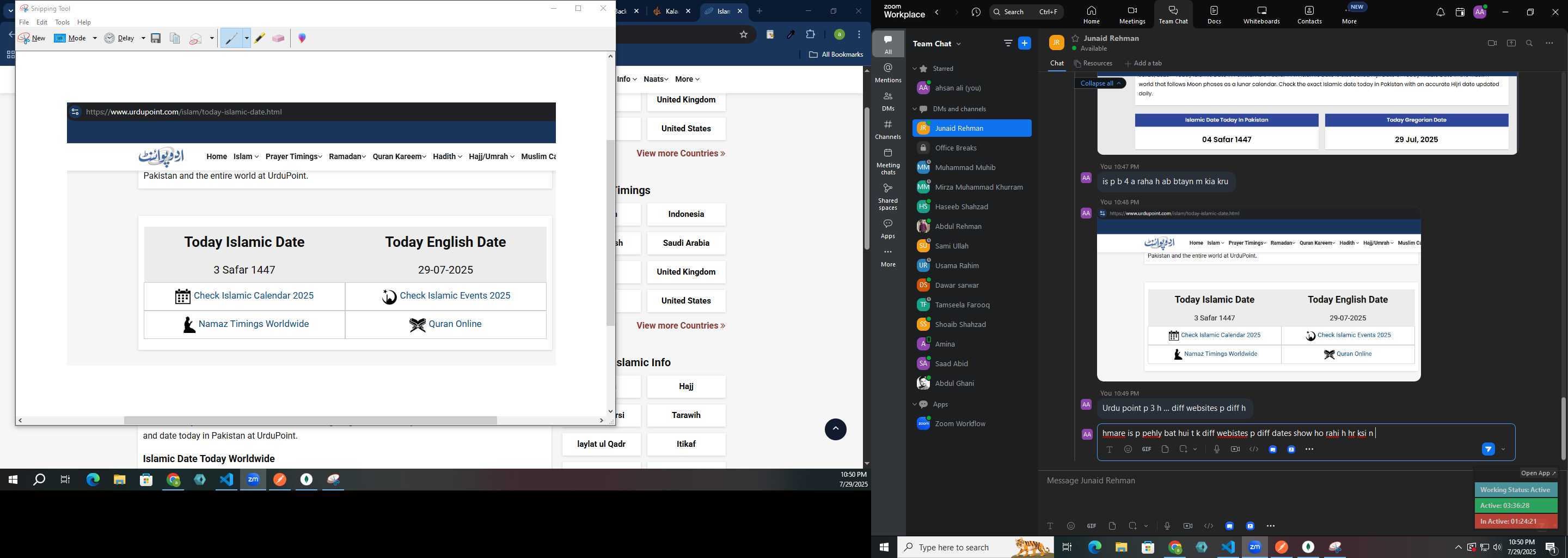Select the Eraser tool in Snipping Tool

(x=278, y=38)
